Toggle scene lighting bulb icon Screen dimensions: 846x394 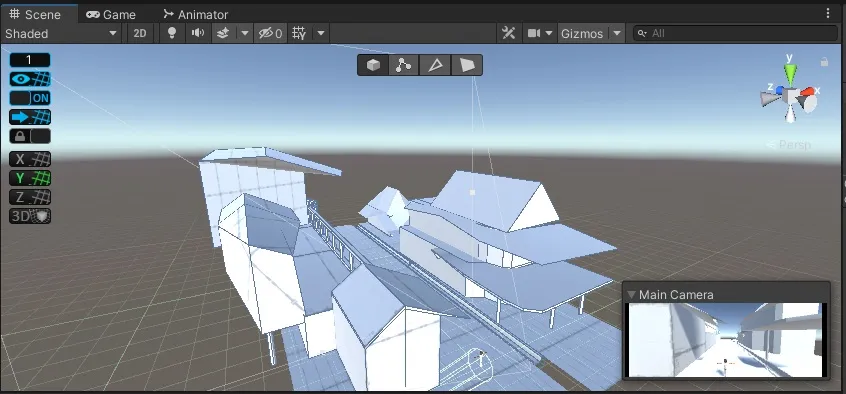[x=172, y=33]
